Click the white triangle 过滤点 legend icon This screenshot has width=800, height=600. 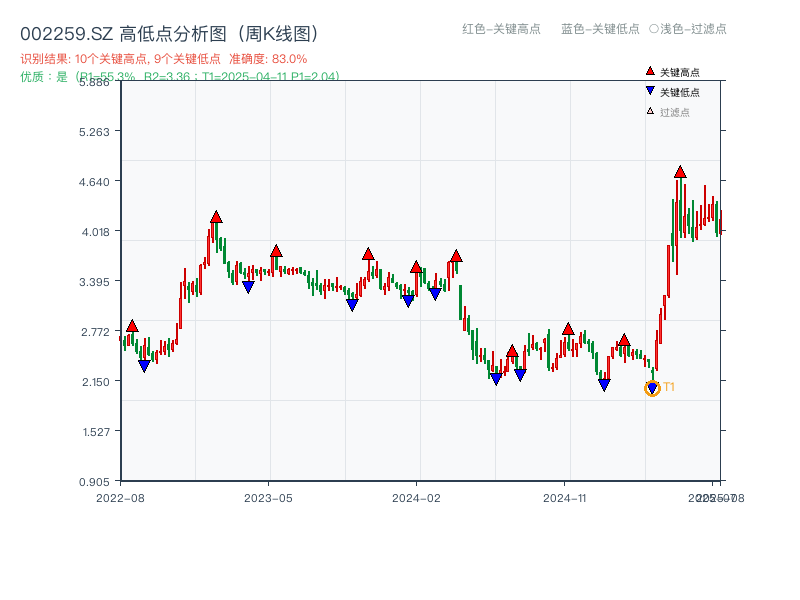pos(650,112)
